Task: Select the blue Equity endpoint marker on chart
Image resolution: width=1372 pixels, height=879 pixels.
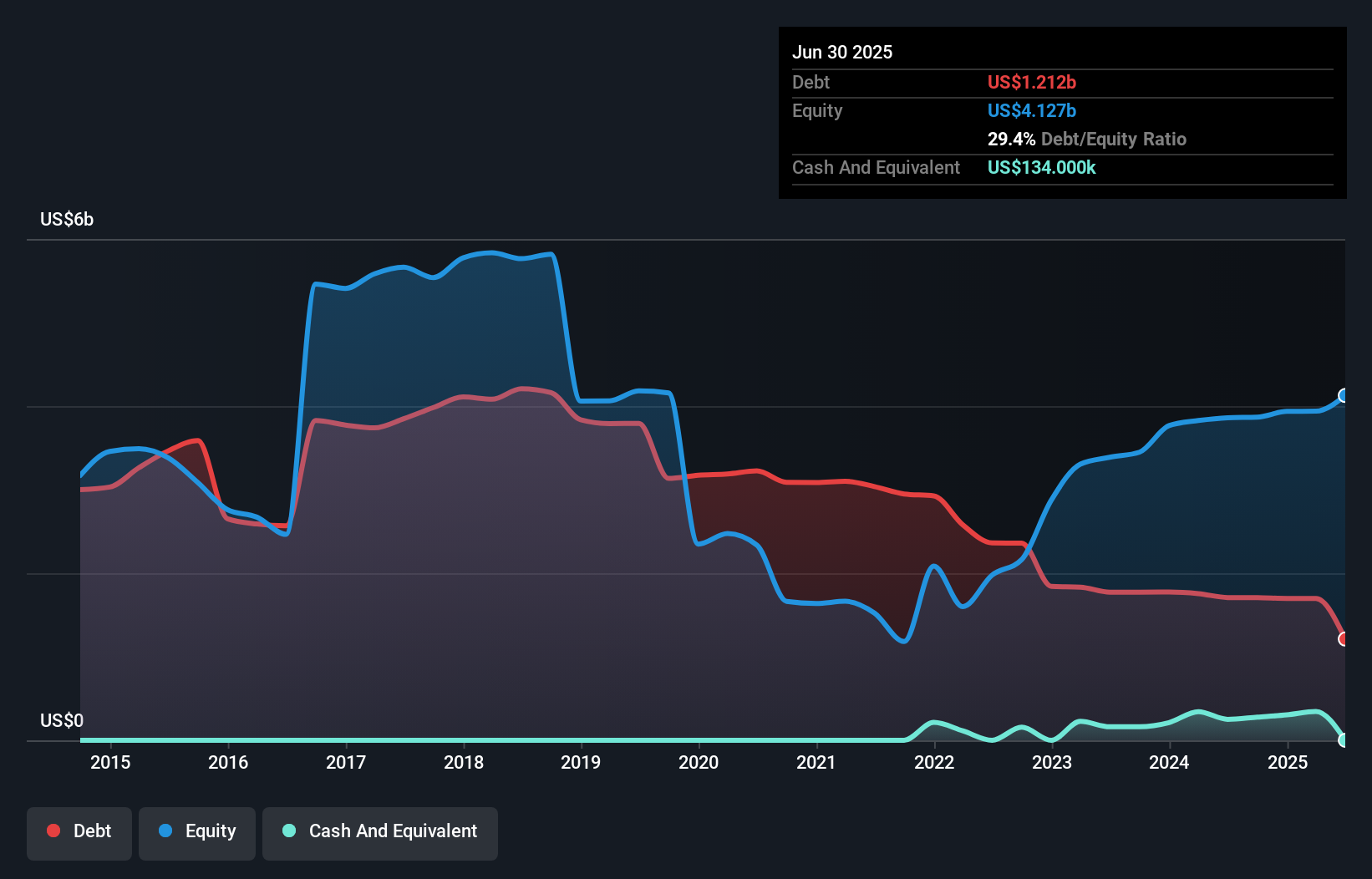Action: [x=1344, y=396]
